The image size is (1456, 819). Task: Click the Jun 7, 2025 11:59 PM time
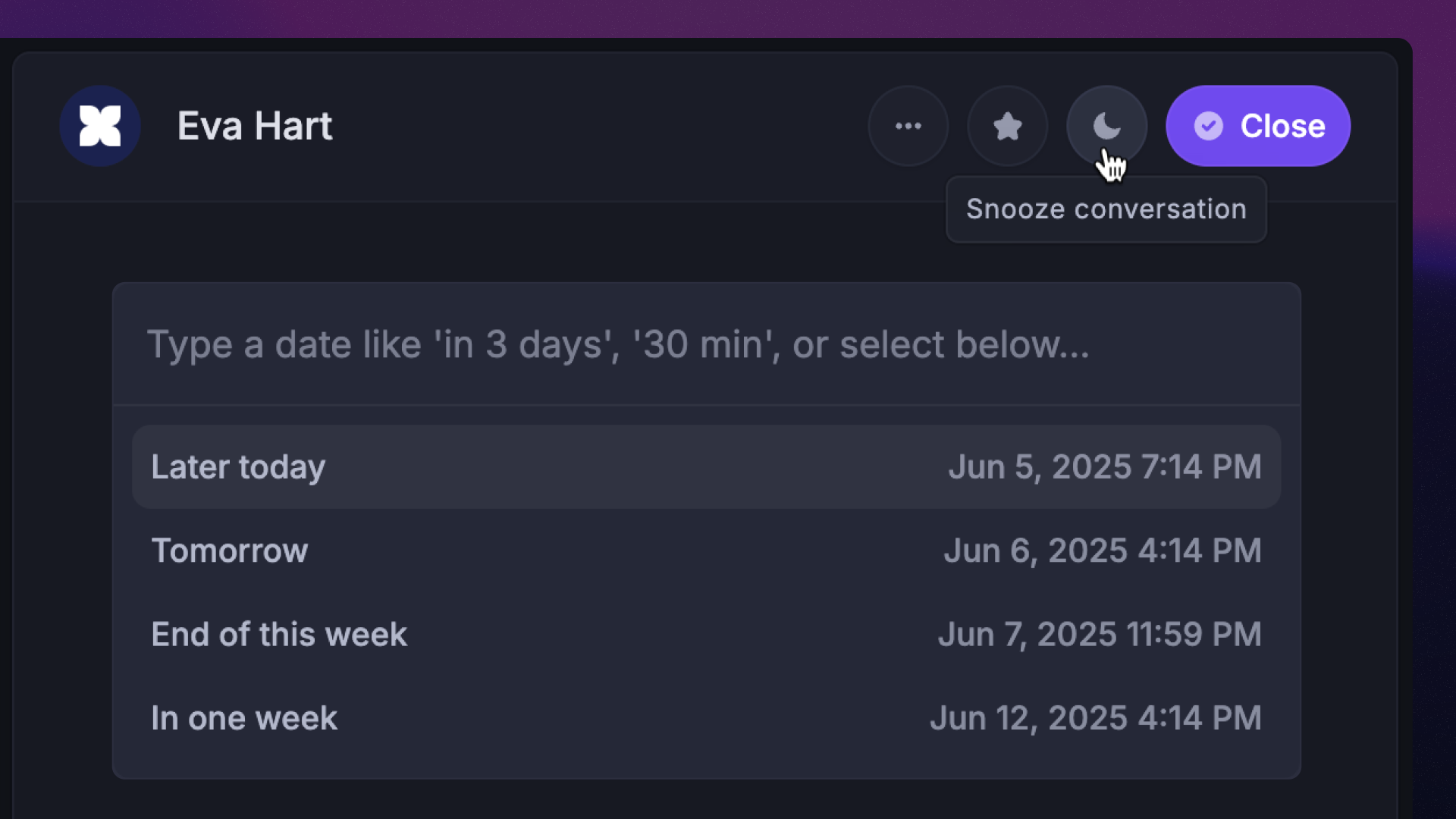1099,635
